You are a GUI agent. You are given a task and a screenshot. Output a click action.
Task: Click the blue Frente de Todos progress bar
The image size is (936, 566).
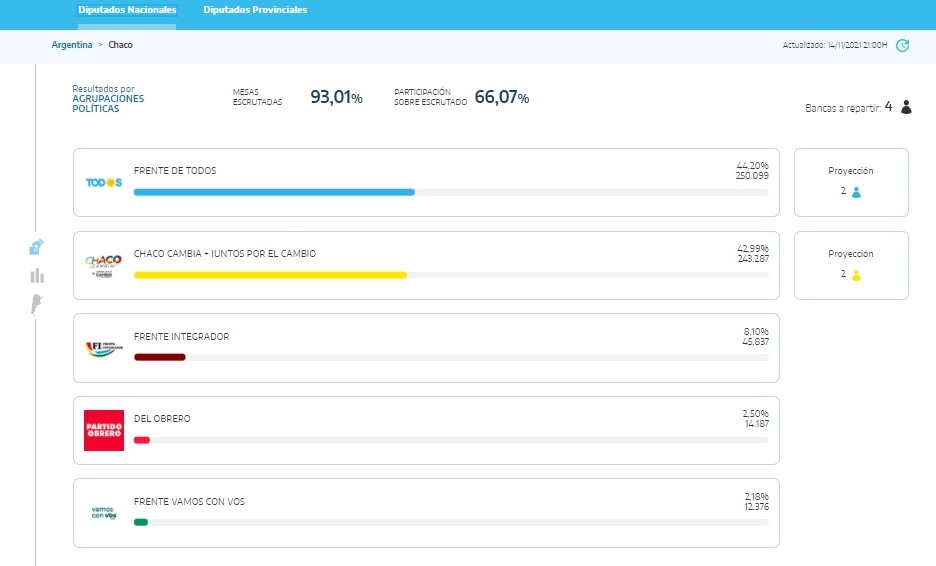(x=274, y=192)
